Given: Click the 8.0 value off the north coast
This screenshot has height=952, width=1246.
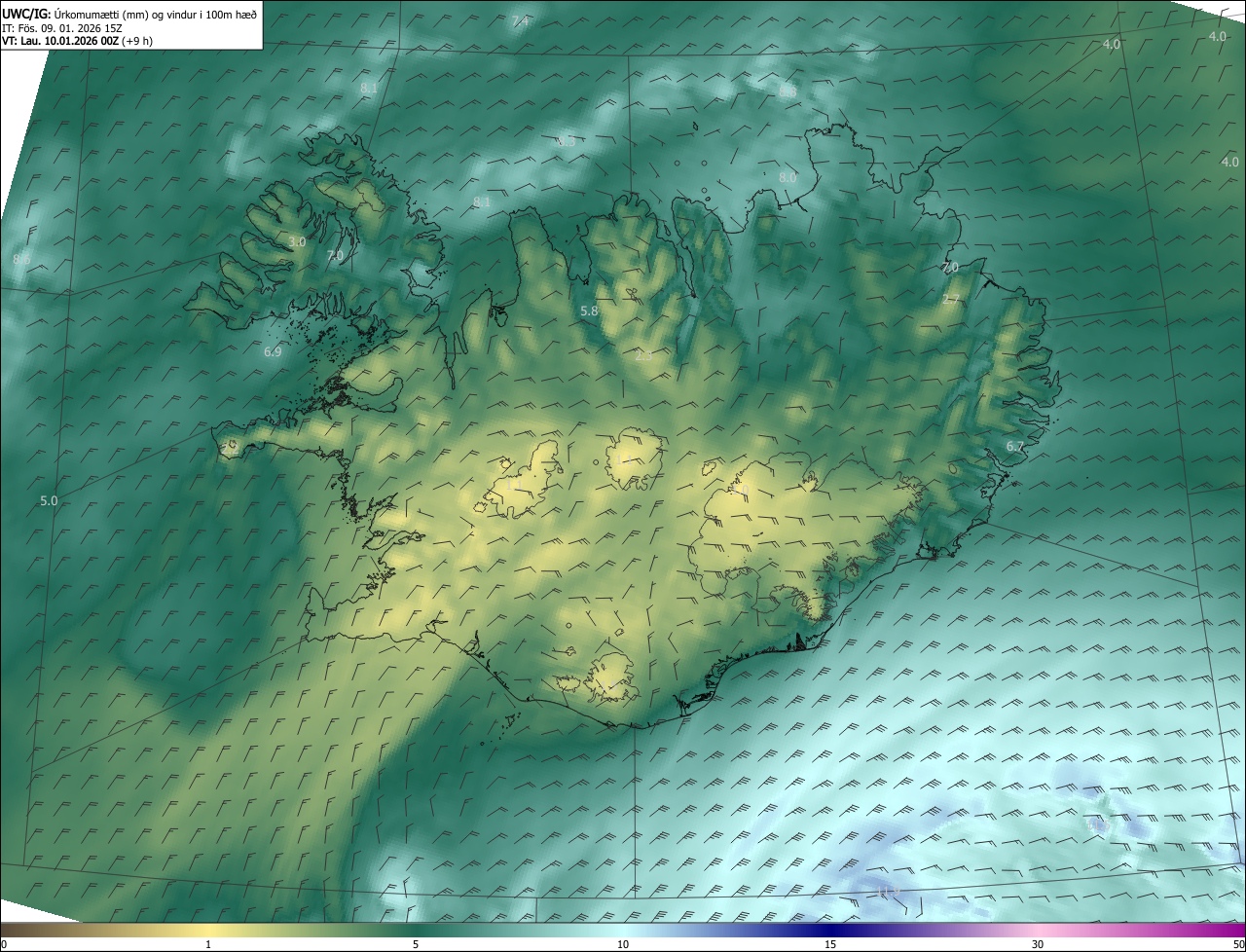Looking at the screenshot, I should point(788,177).
